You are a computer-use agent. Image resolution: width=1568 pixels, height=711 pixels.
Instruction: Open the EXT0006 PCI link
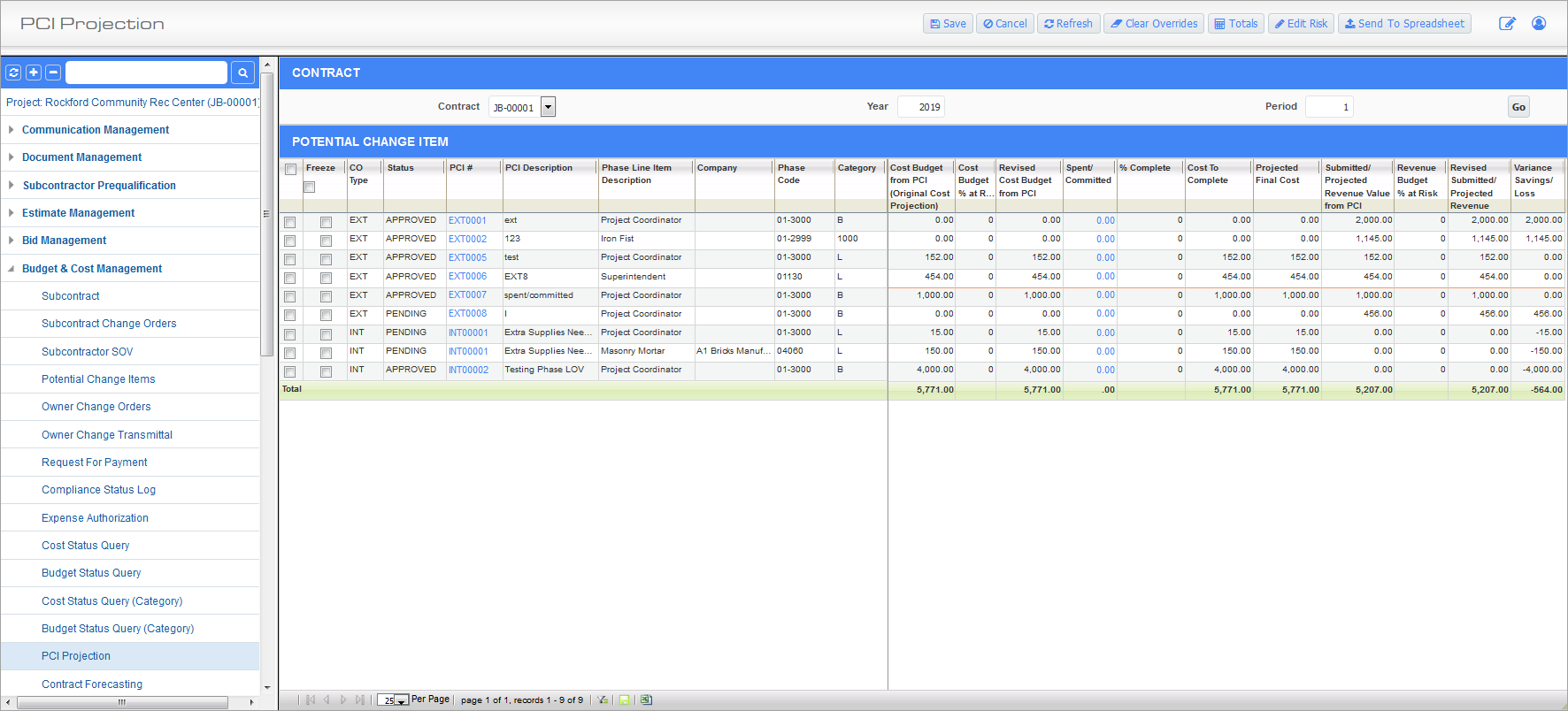[467, 277]
